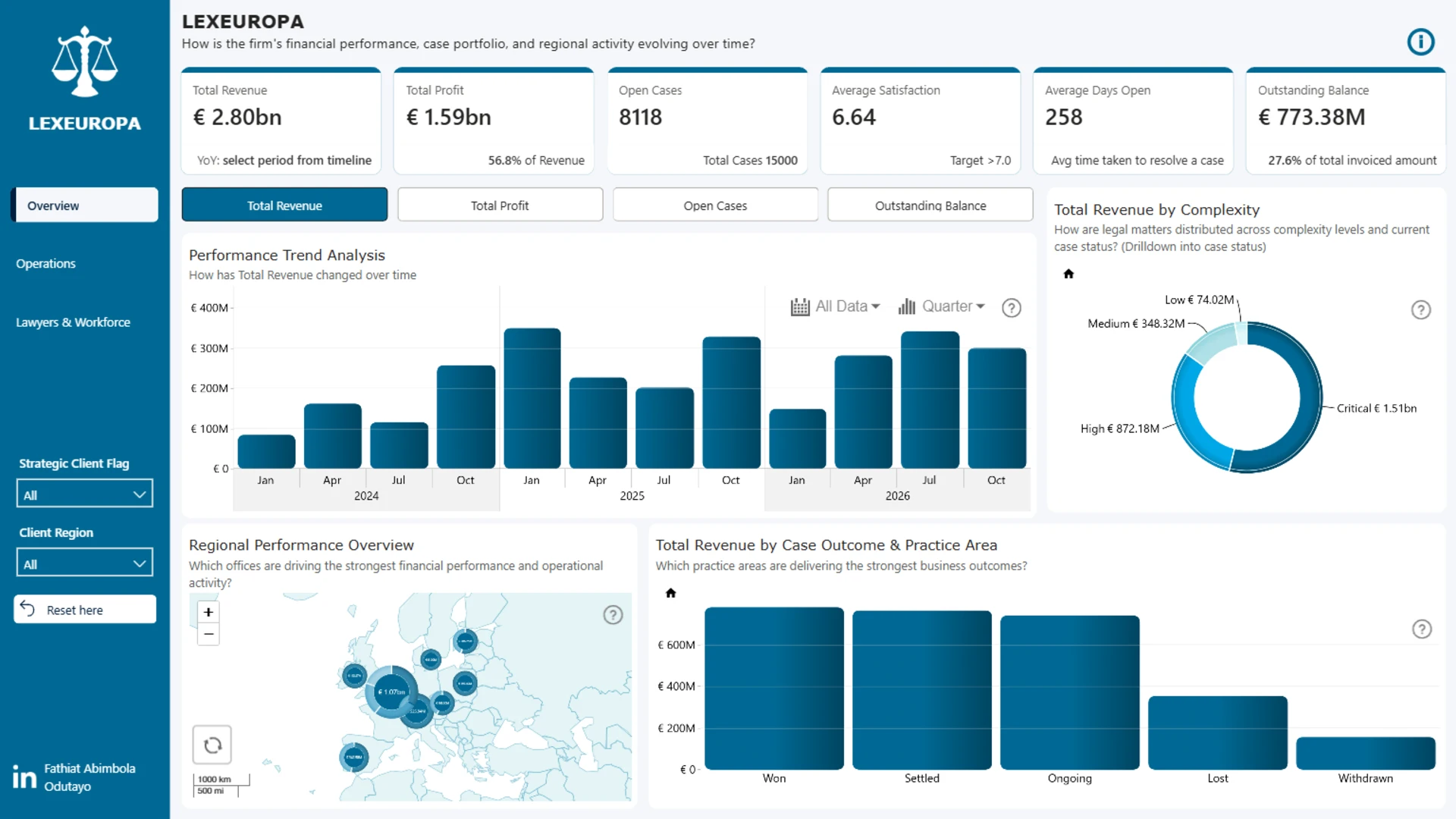Select the Won outcome bar

[774, 689]
